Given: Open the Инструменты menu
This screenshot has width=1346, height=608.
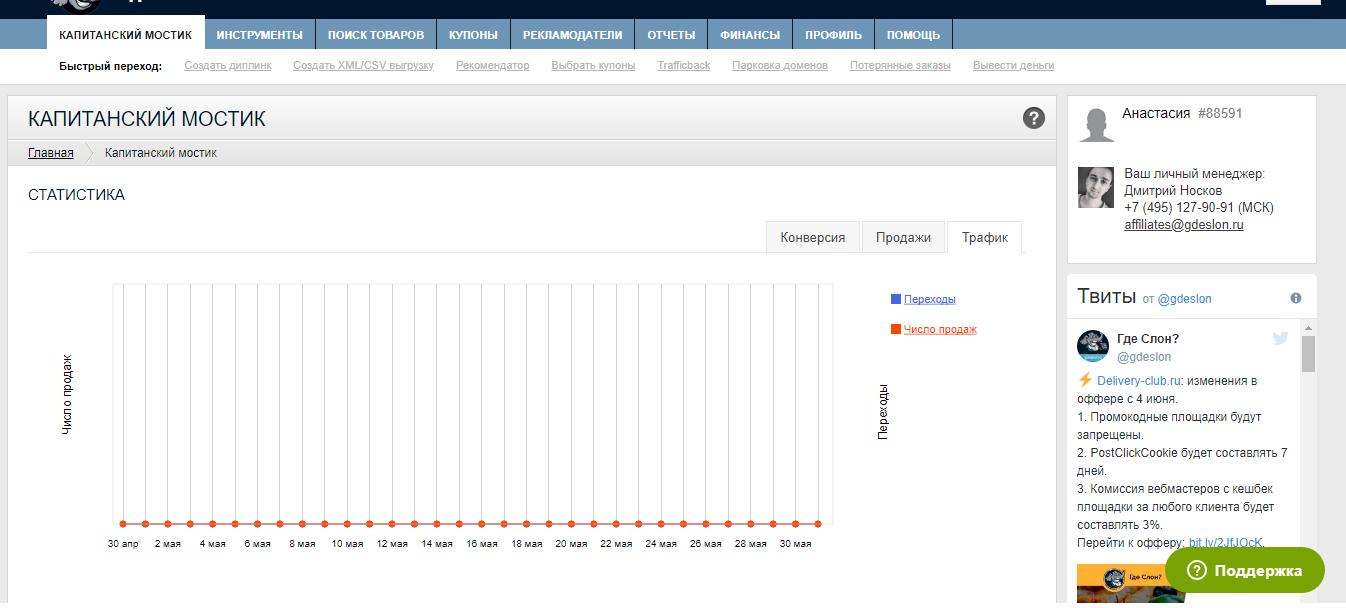Looking at the screenshot, I should [x=259, y=35].
